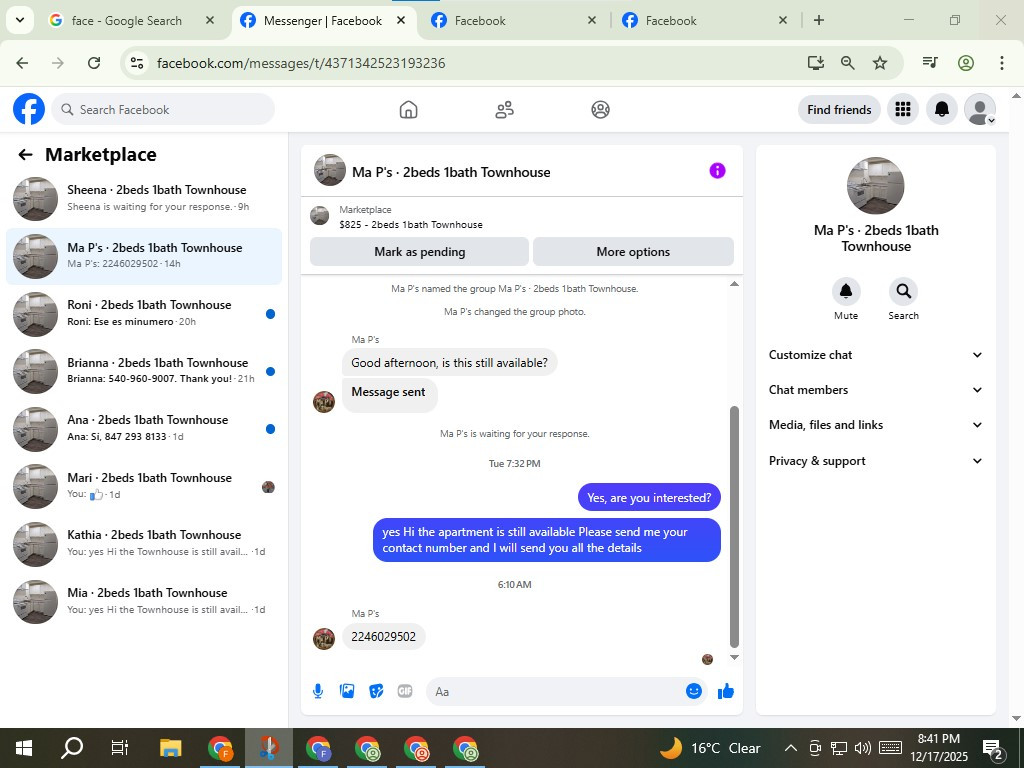
Task: Click the Aa message input box
Action: tap(555, 691)
